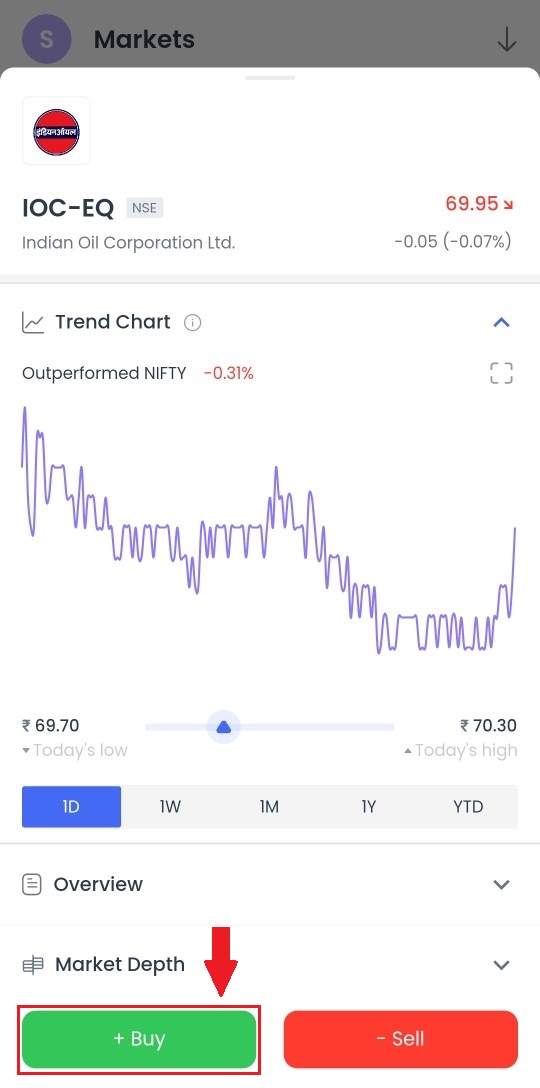Viewport: 540px width, 1088px height.
Task: Tap the red Sell button
Action: tap(400, 1039)
